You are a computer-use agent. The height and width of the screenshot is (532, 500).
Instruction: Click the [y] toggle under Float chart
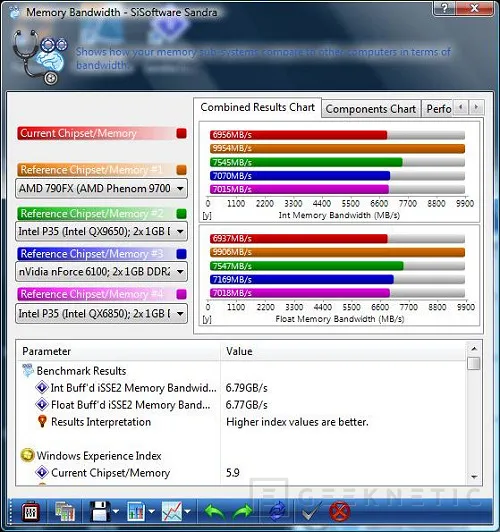(207, 319)
